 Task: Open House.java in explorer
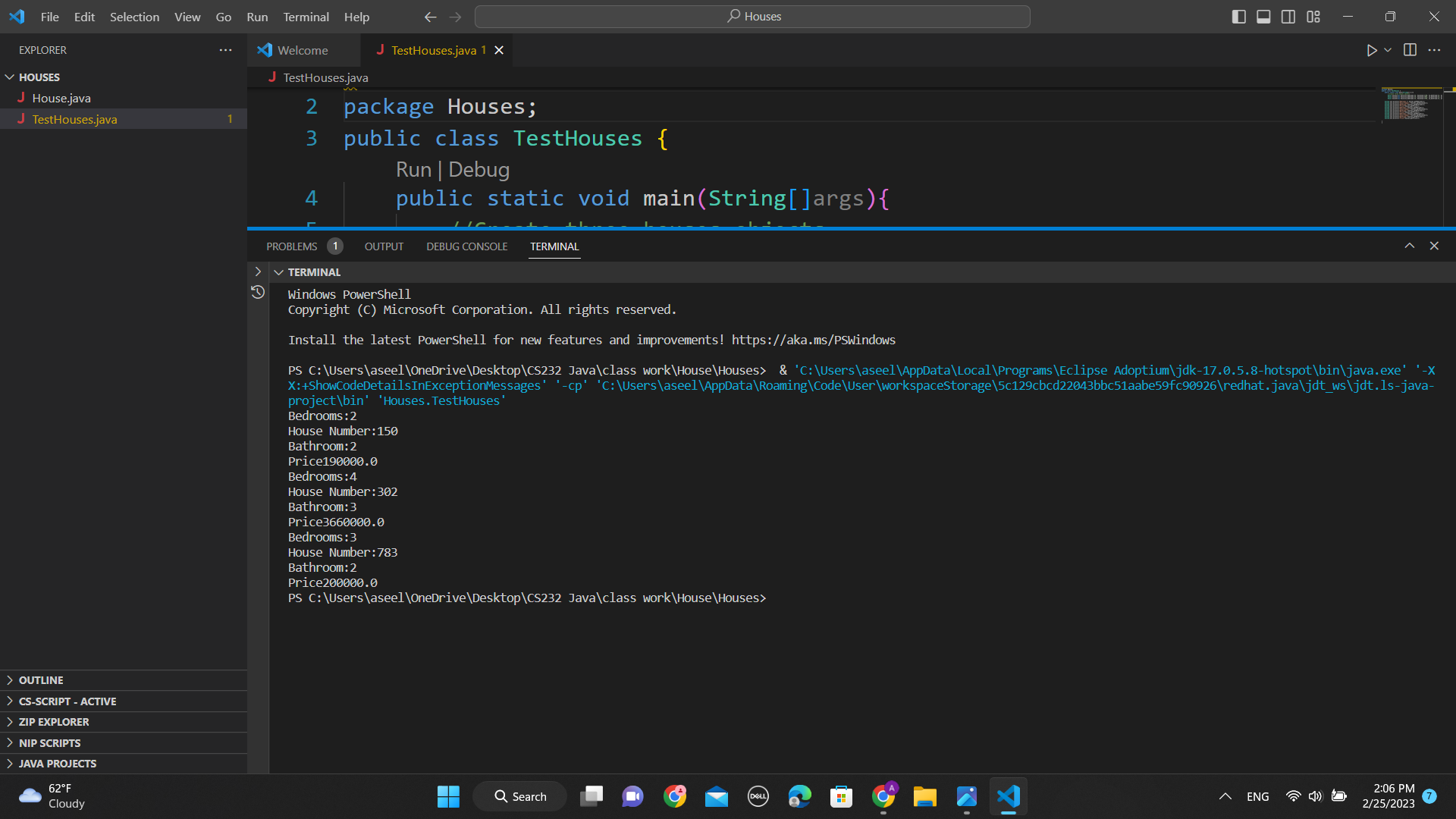61,98
